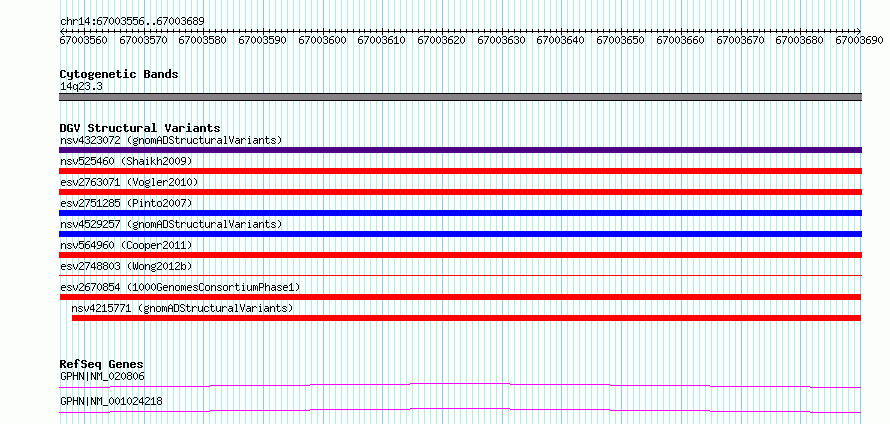Click the red nsv525460 variant bar

460,171
